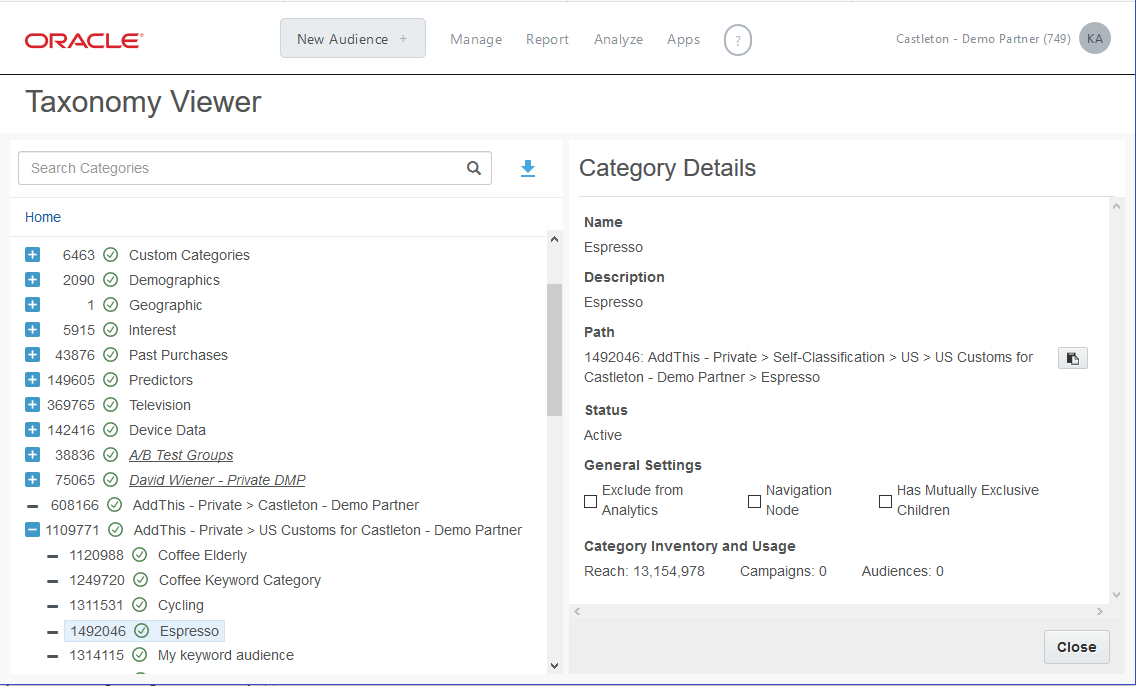
Task: Open the A/B Test Groups category
Action: (x=181, y=455)
